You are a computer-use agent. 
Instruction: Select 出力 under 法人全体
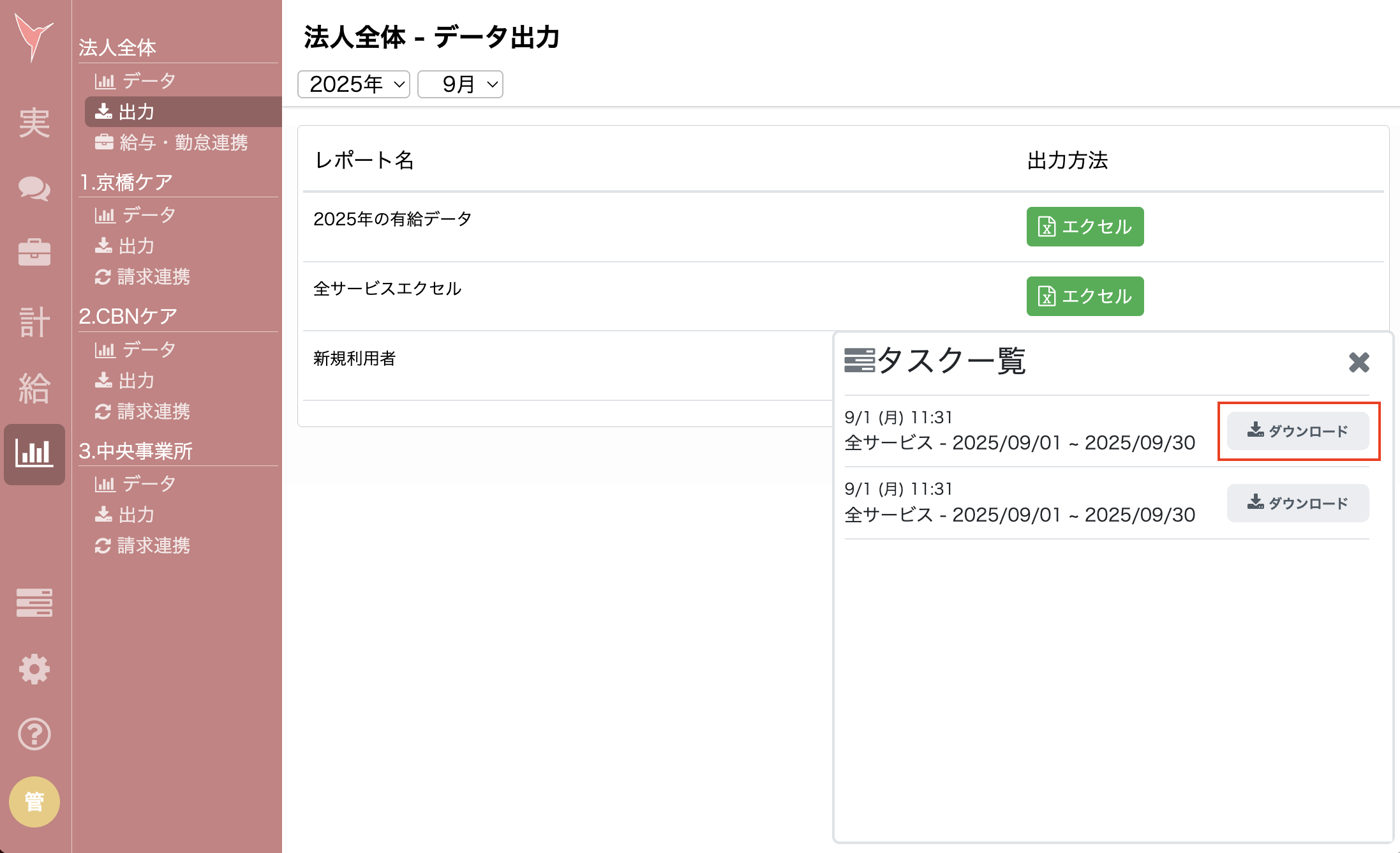pos(135,112)
